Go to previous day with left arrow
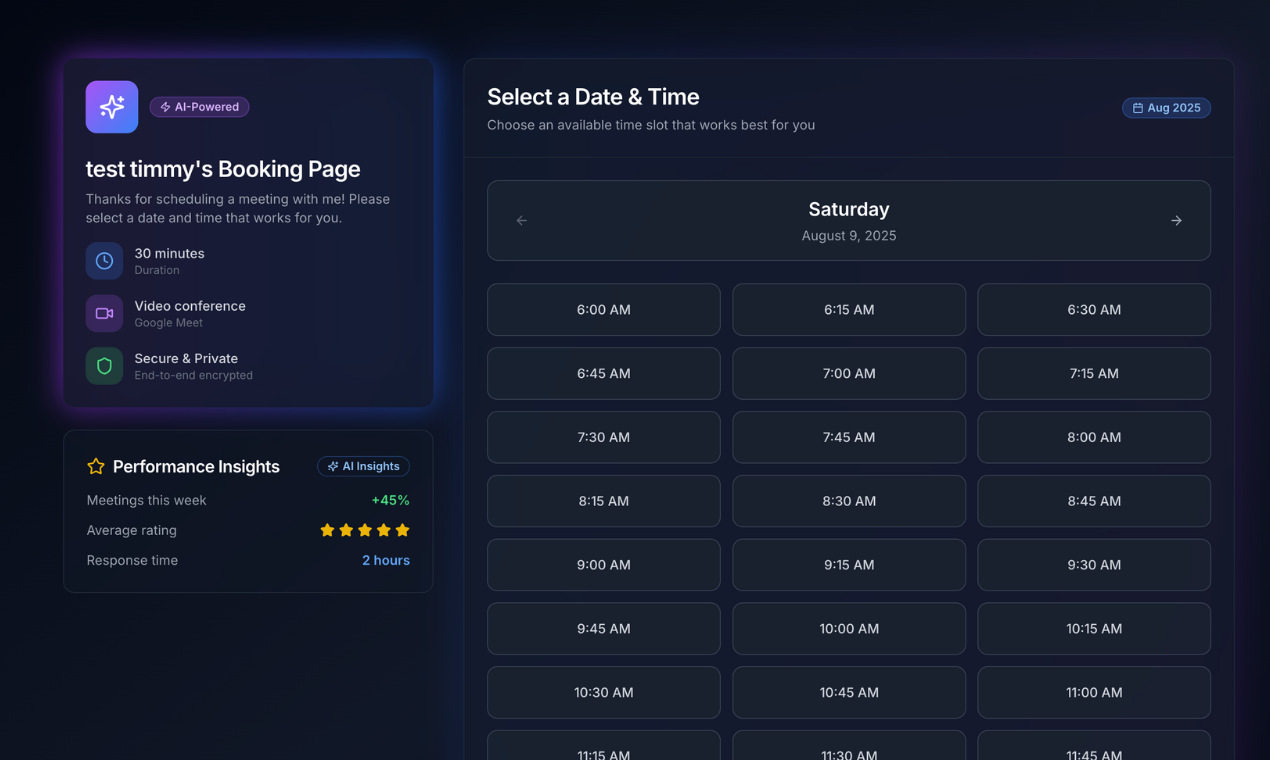This screenshot has width=1270, height=760. 521,221
